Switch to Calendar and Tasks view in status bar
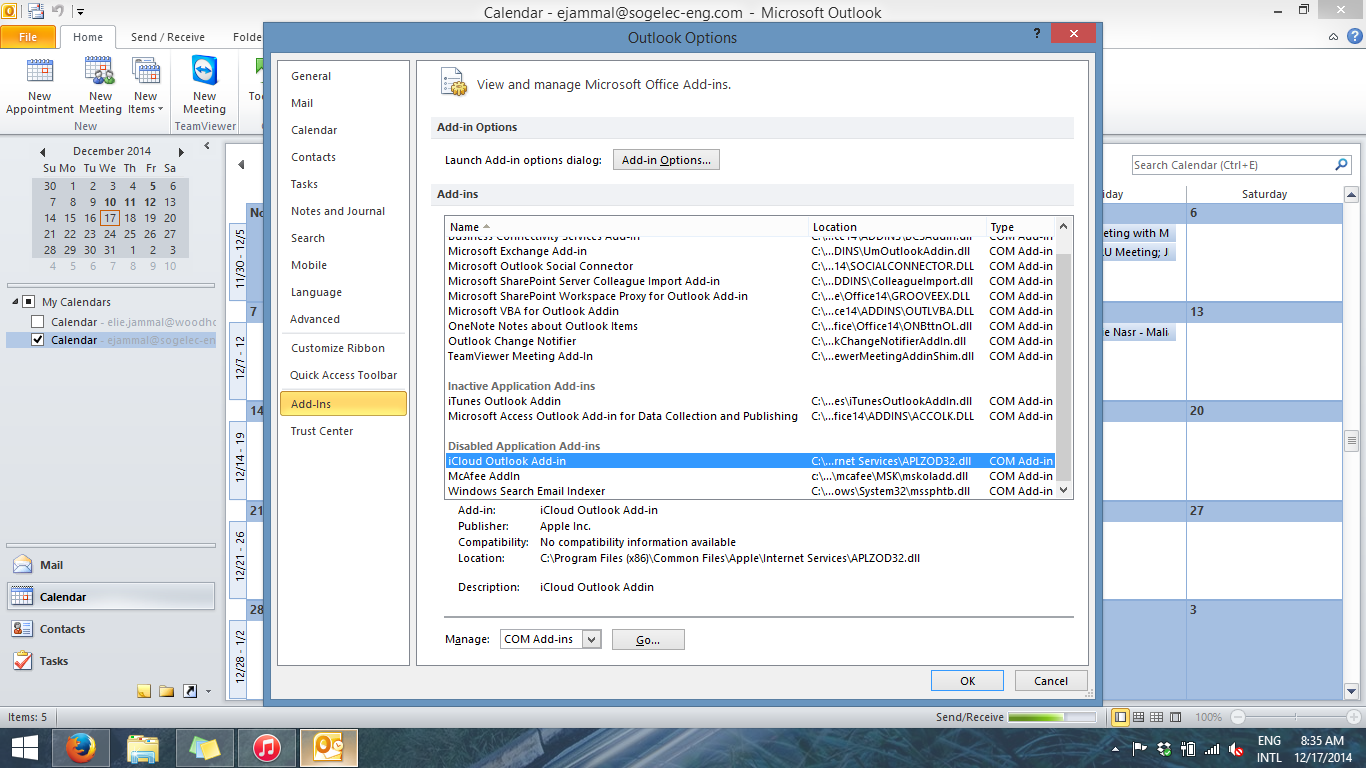Screen dimensions: 1366x768 pos(1139,717)
